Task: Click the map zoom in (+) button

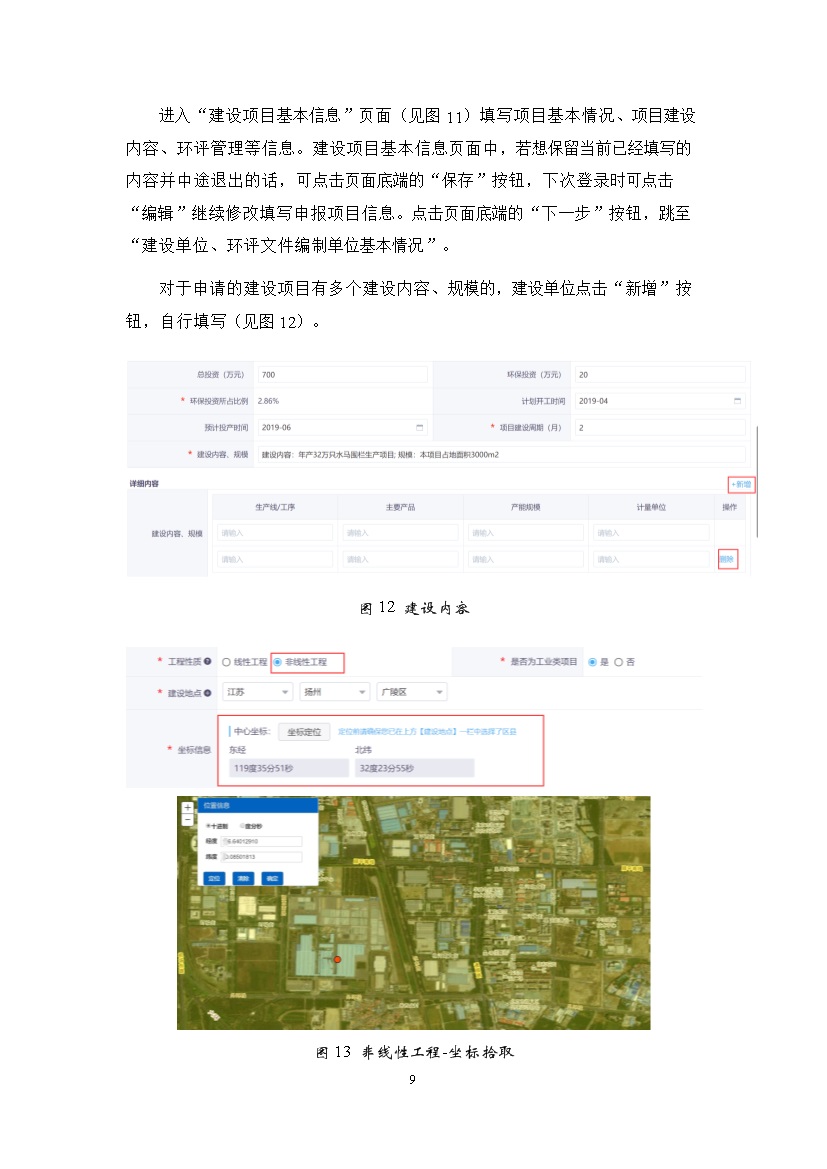Action: [x=187, y=807]
